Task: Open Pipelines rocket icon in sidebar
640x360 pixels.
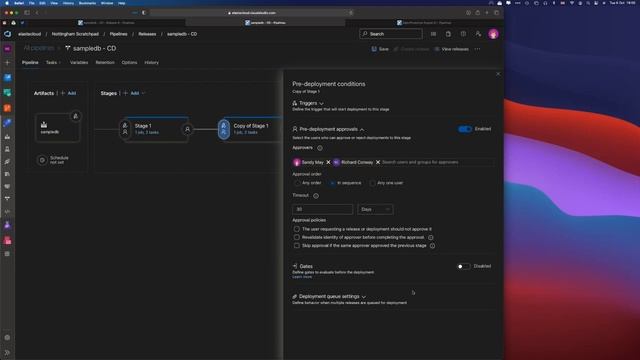Action: (x=7, y=123)
